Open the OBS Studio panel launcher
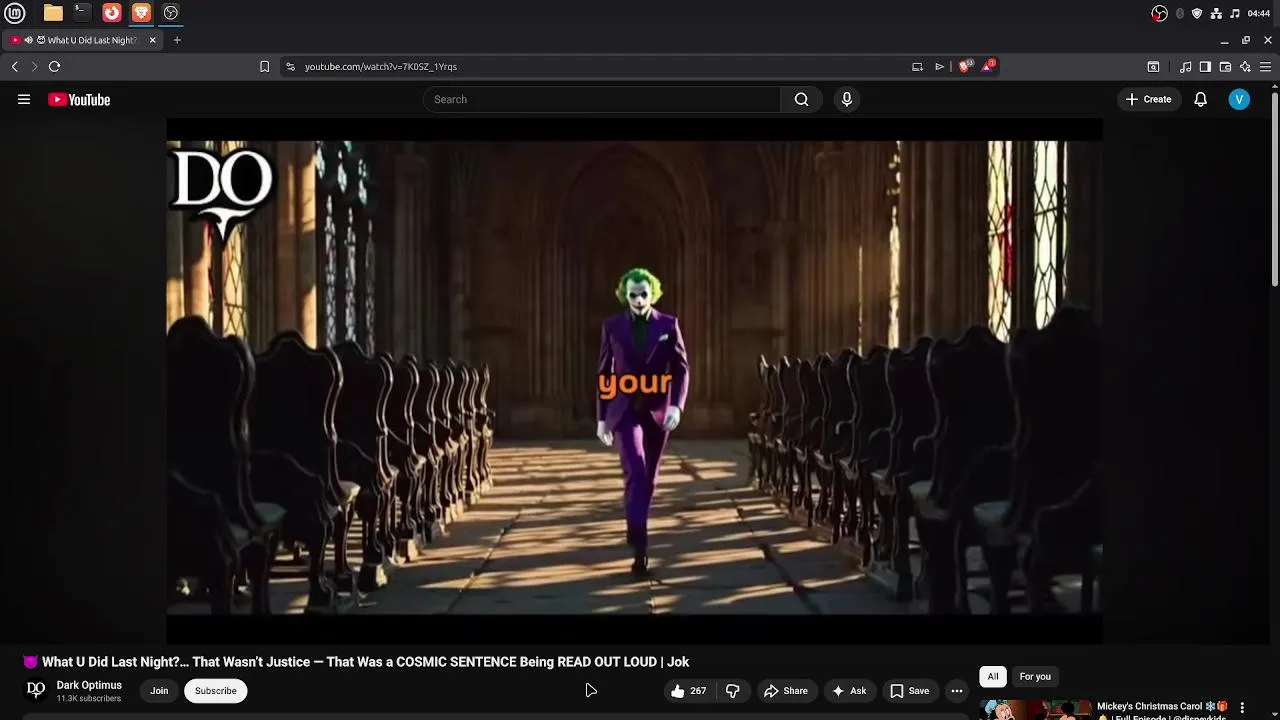1280x720 pixels. pyautogui.click(x=171, y=13)
